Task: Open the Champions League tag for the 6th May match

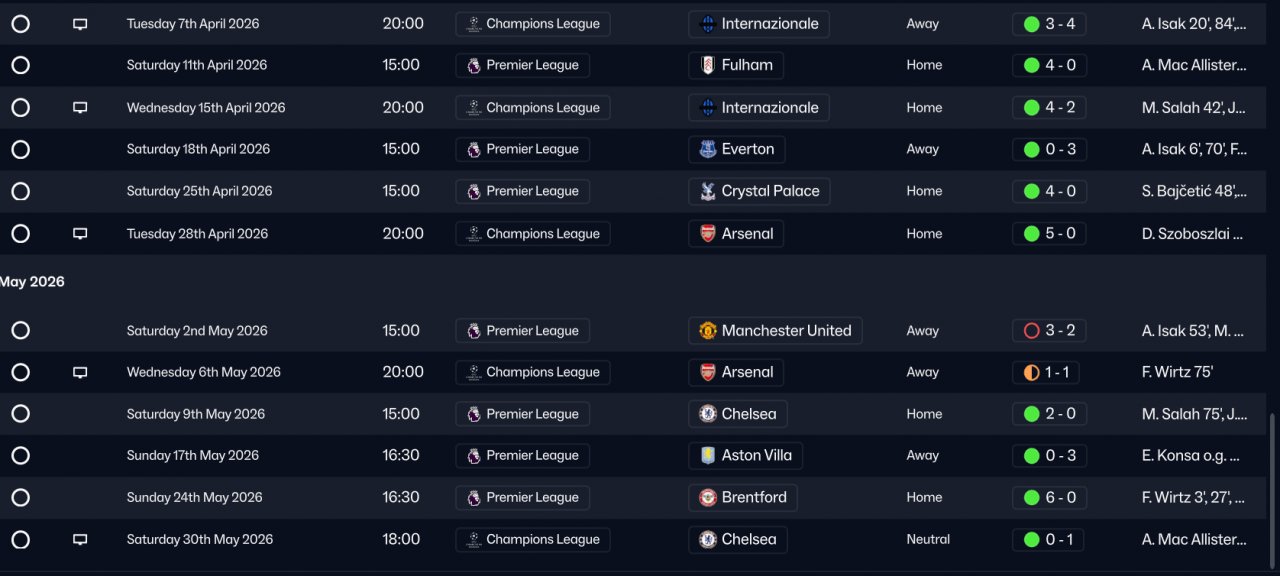Action: [532, 373]
